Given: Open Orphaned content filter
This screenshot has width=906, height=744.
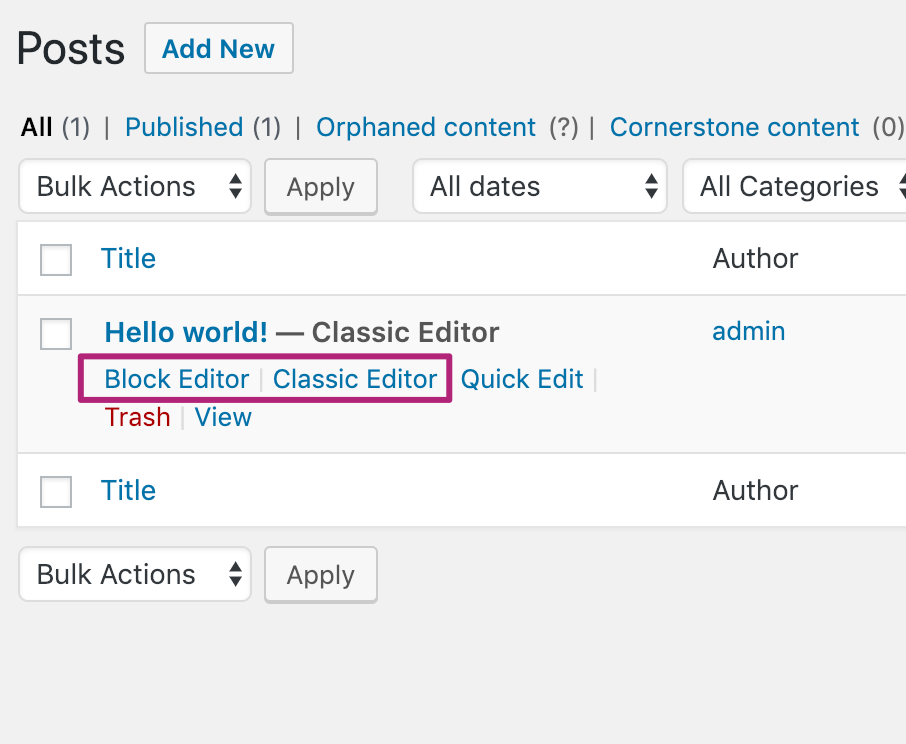Looking at the screenshot, I should click(x=426, y=127).
